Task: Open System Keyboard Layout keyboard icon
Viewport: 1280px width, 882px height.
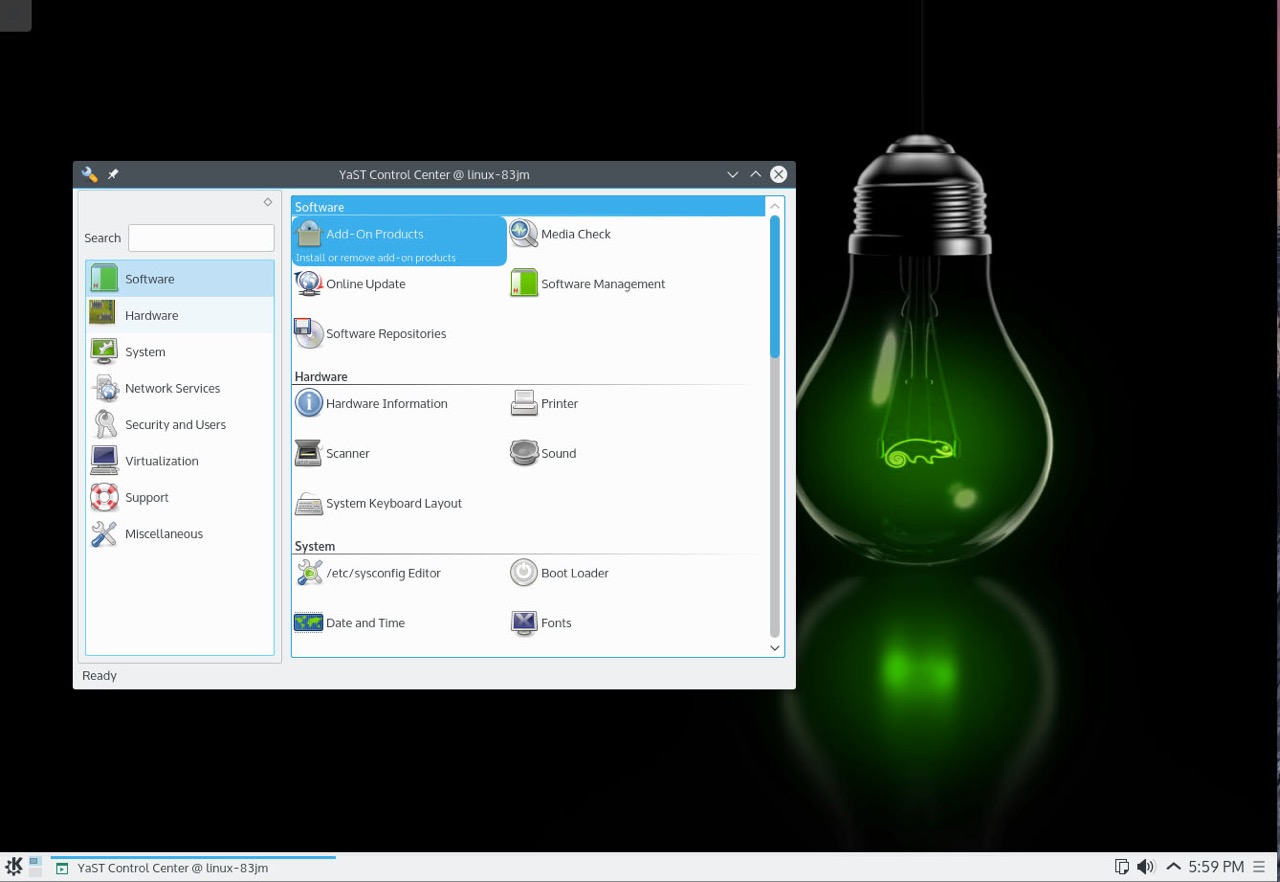Action: 308,503
